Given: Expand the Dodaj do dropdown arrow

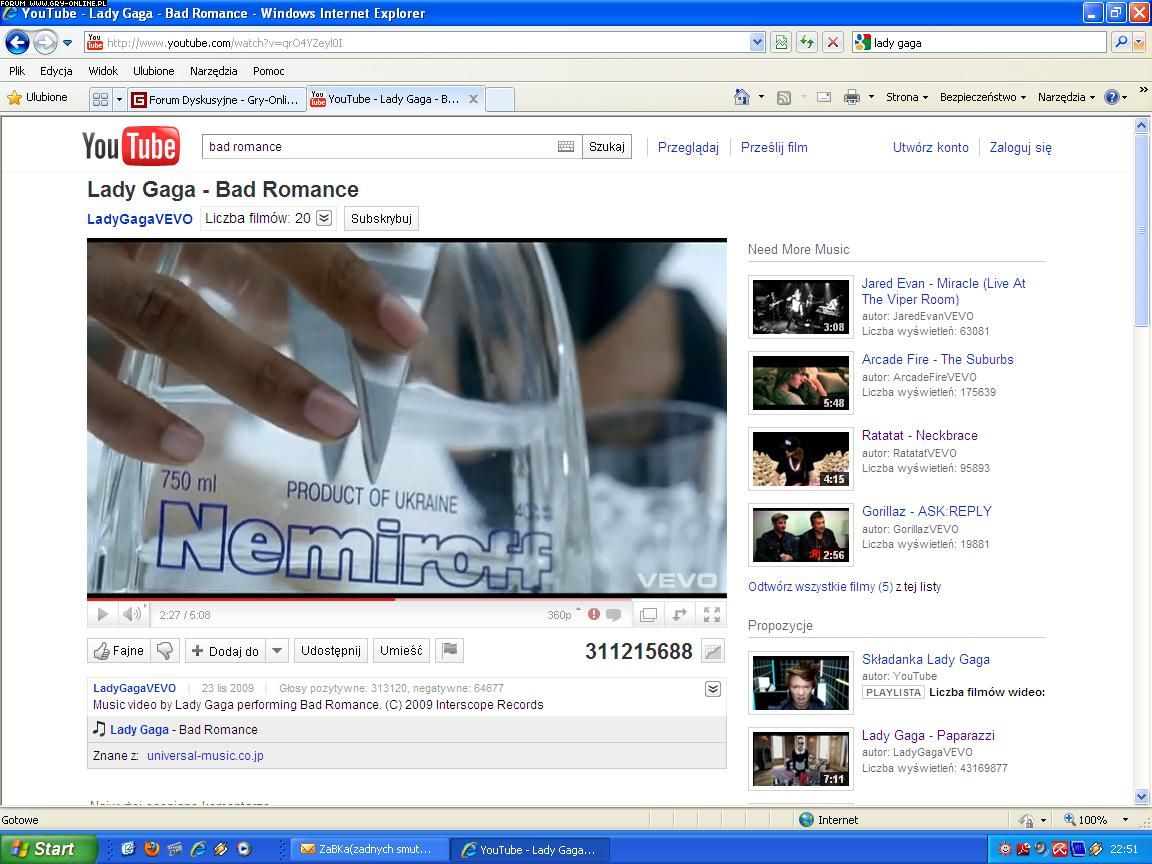Looking at the screenshot, I should 277,651.
